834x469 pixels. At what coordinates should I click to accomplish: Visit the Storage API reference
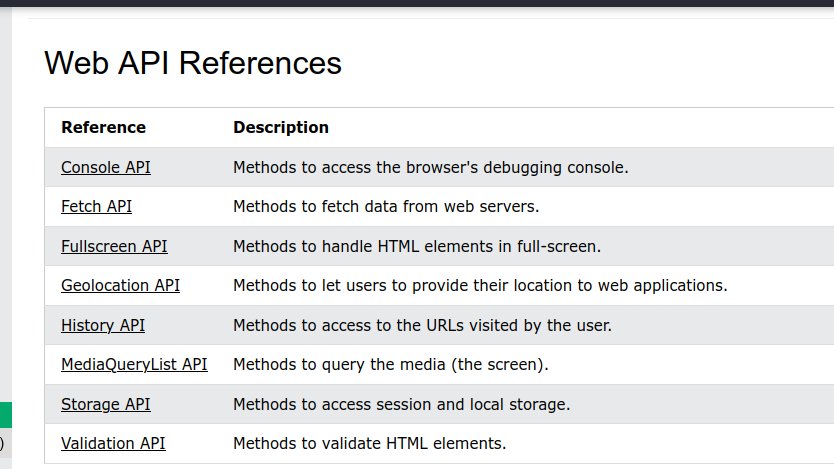[x=106, y=405]
